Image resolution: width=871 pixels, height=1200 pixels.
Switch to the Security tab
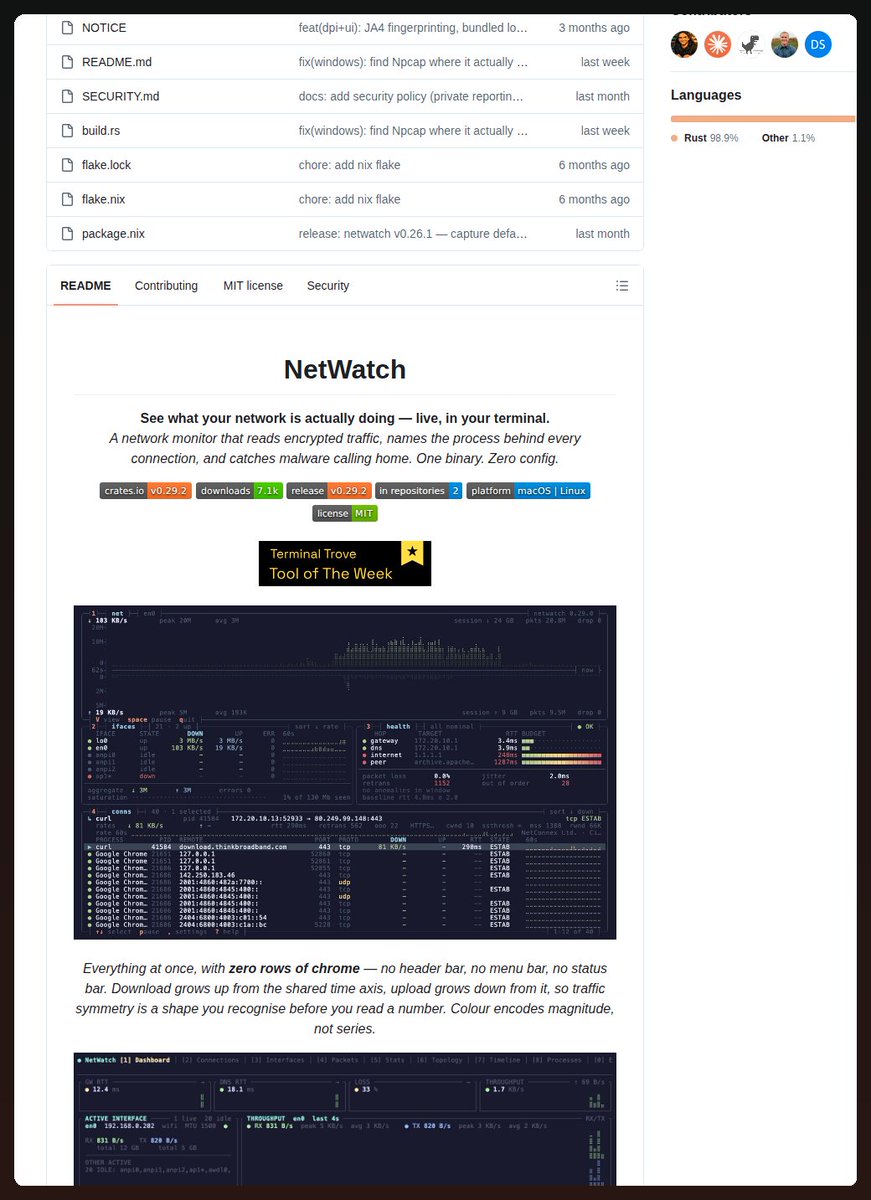click(x=328, y=286)
